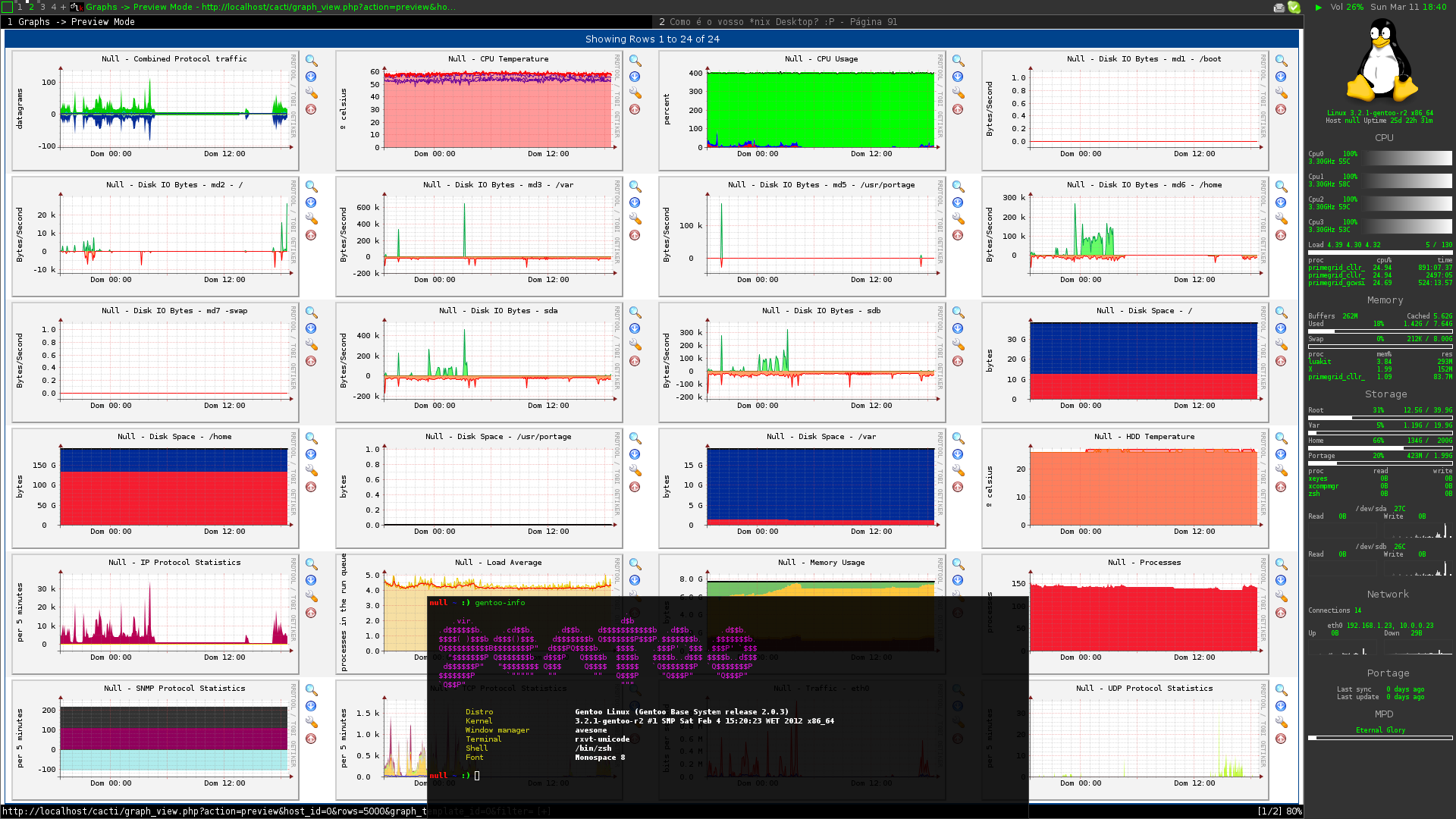Export CSV for IP Protocol Statistics graph

coord(312,580)
